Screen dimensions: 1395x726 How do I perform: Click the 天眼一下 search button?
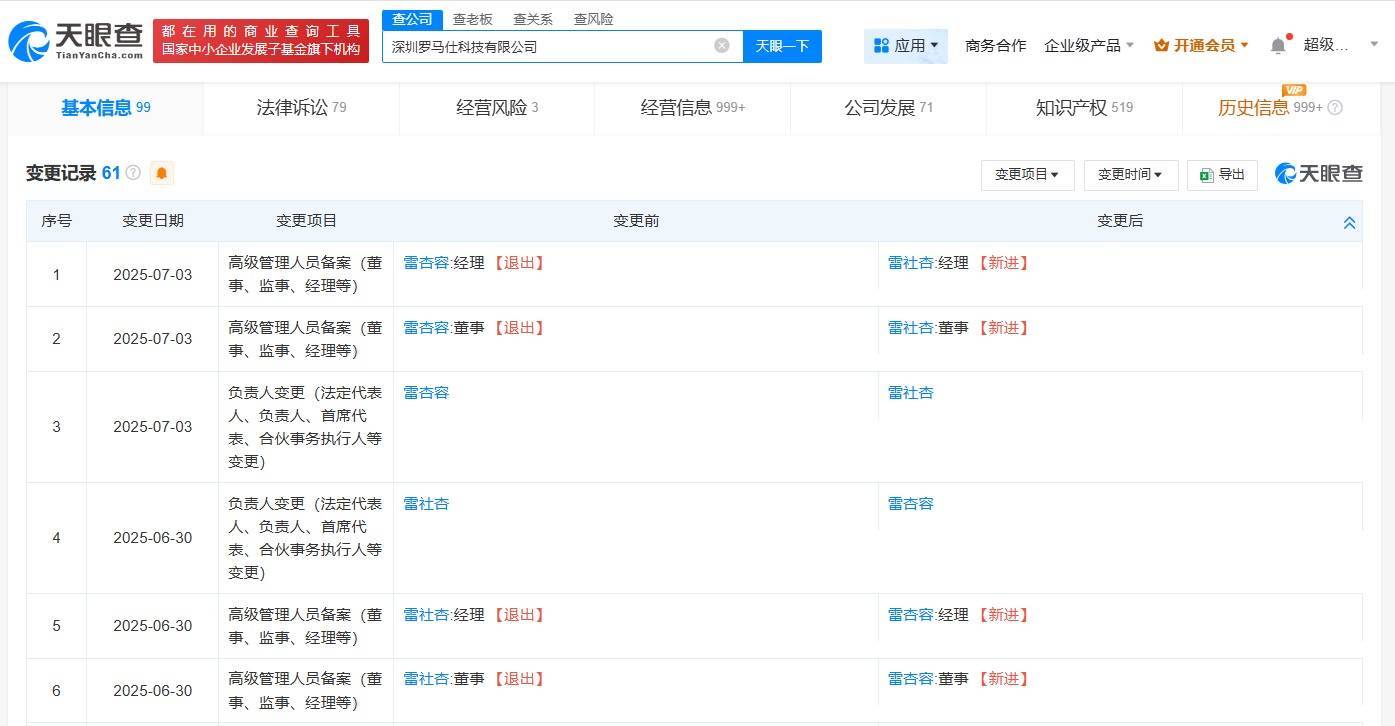[x=782, y=46]
